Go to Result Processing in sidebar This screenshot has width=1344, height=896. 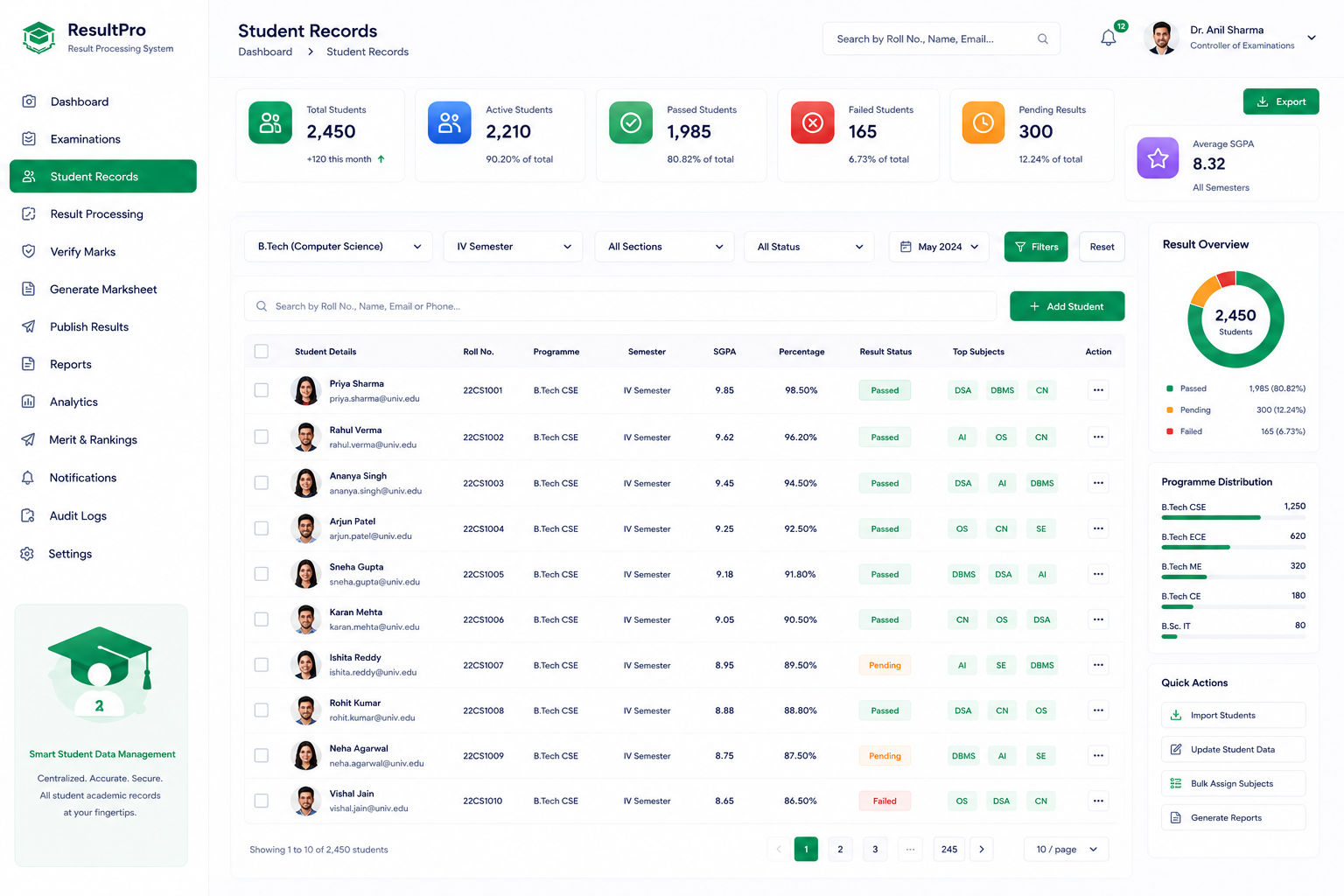coord(103,214)
